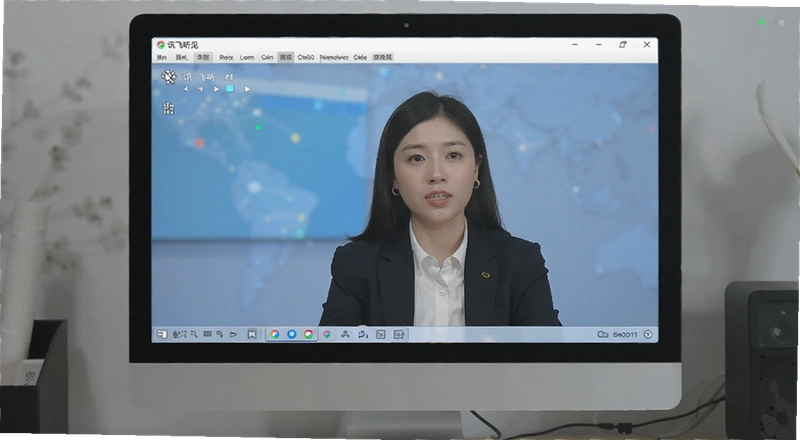Click the folder icon beside the Se0011 label

pos(603,334)
